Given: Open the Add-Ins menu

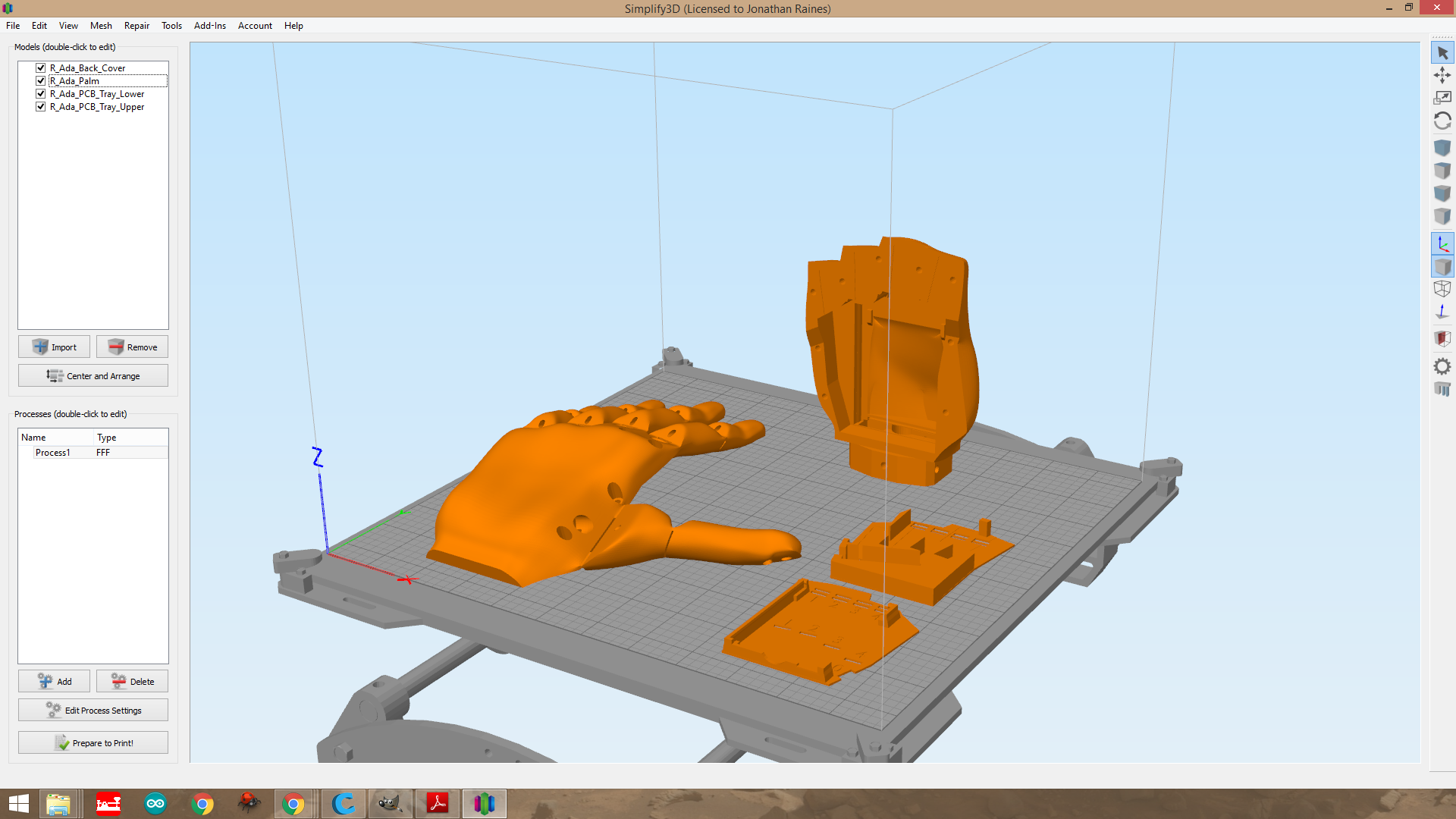Looking at the screenshot, I should pos(209,25).
